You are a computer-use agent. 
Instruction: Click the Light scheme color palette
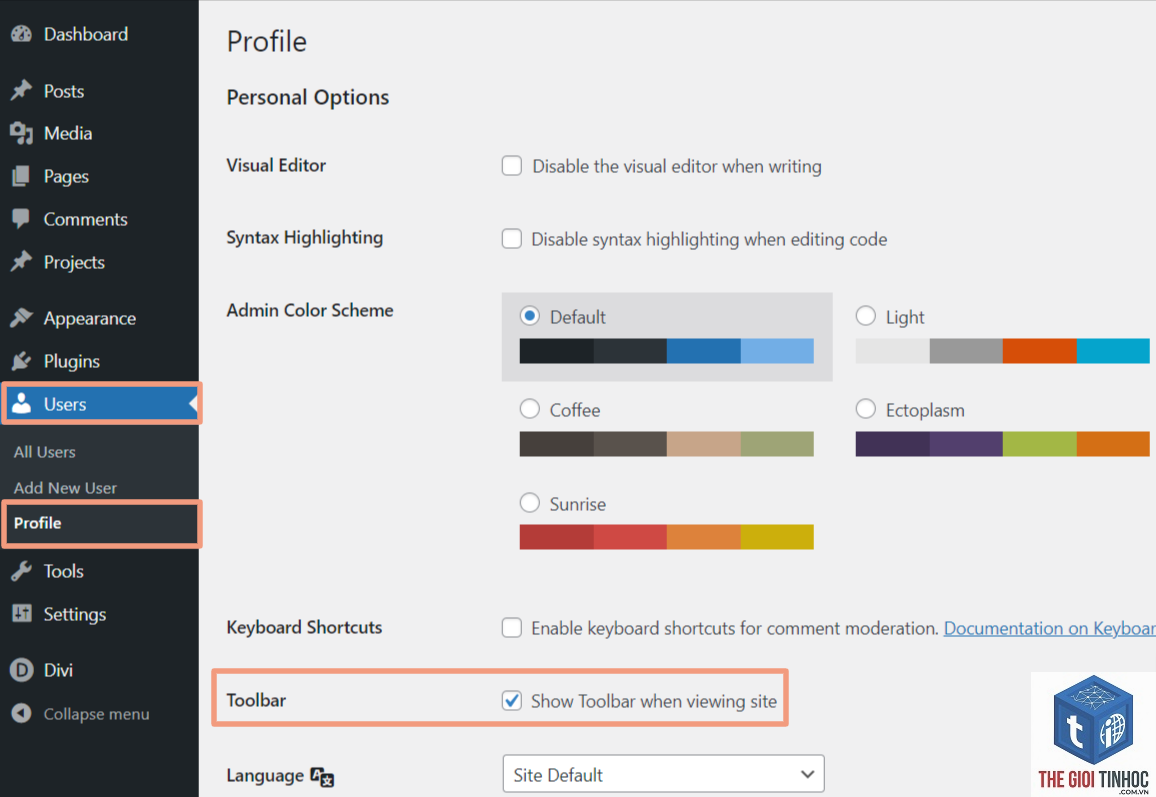1003,351
